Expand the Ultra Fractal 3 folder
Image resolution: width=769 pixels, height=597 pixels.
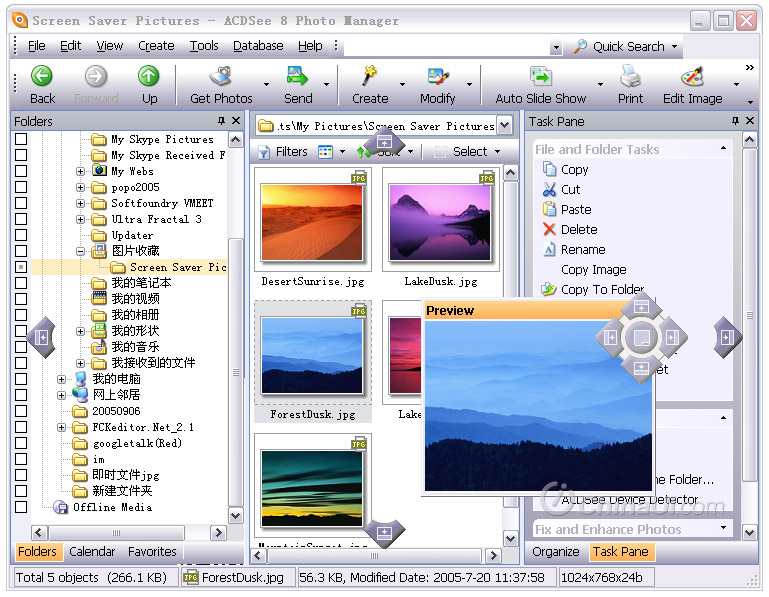click(80, 219)
